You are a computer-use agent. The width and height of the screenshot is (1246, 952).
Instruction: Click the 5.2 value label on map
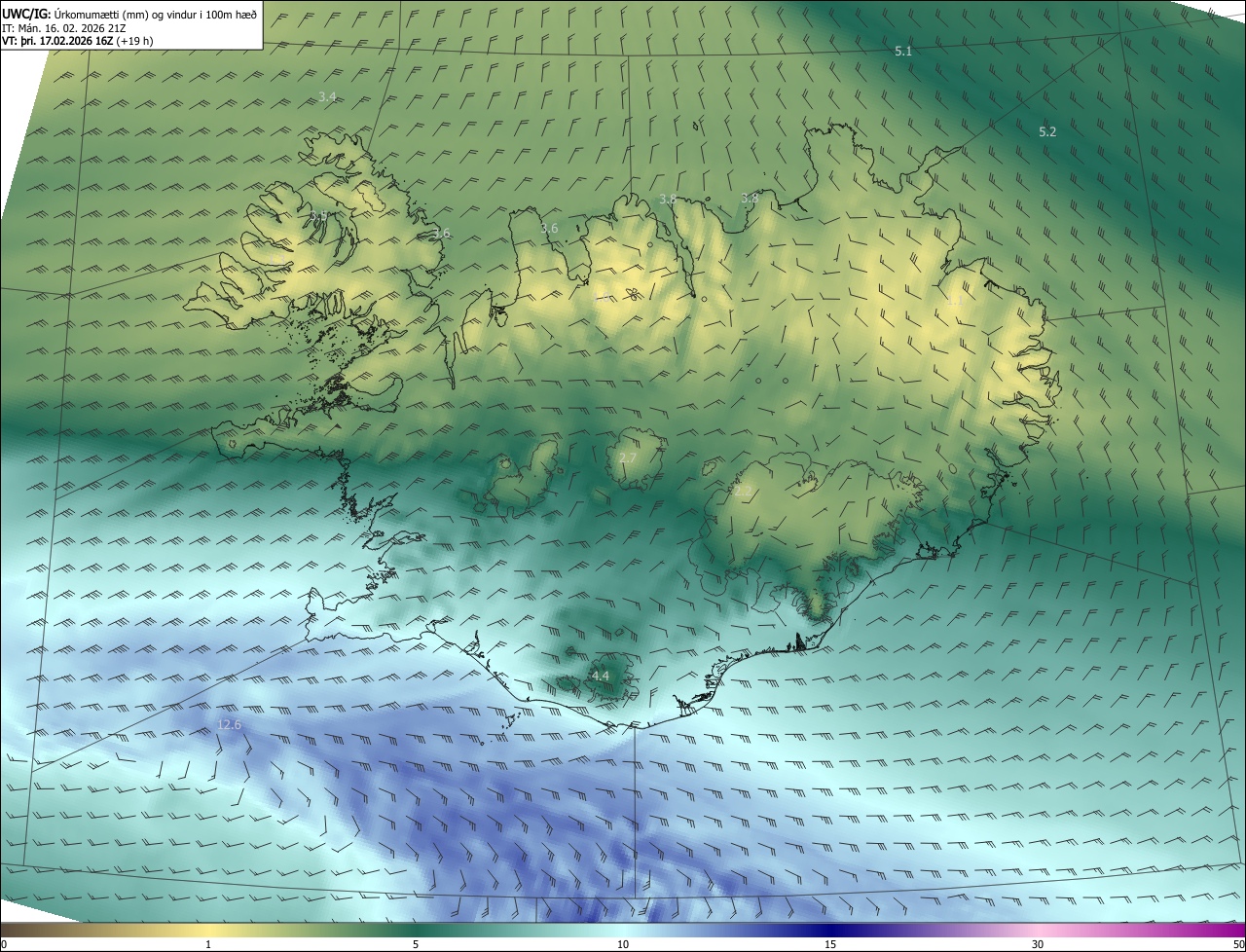(x=1047, y=131)
